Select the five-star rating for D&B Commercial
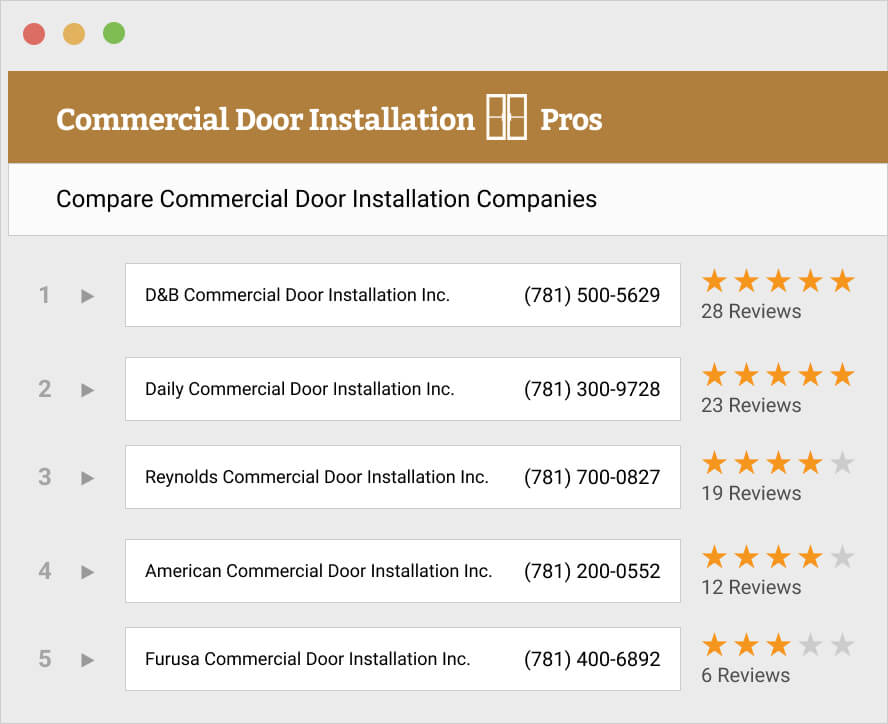Viewport: 888px width, 724px height. tap(778, 281)
